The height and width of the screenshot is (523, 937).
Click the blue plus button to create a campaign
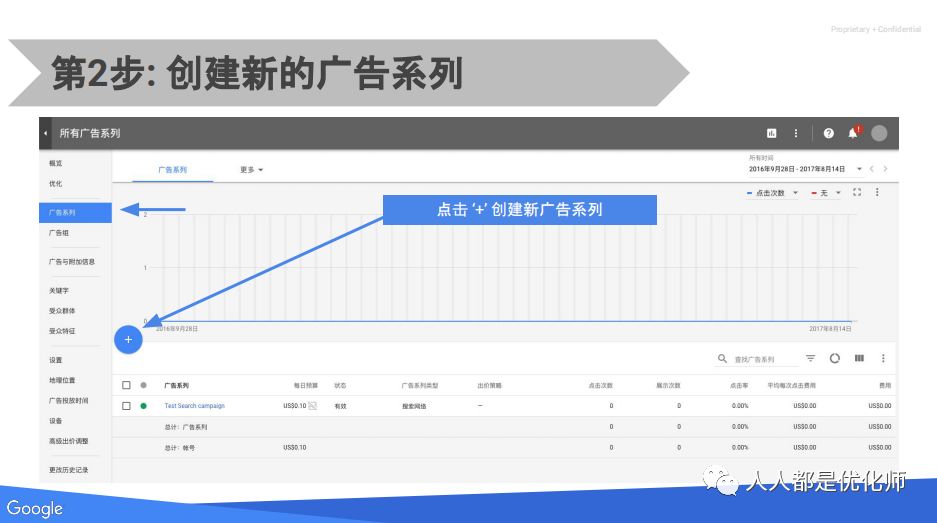[x=128, y=340]
